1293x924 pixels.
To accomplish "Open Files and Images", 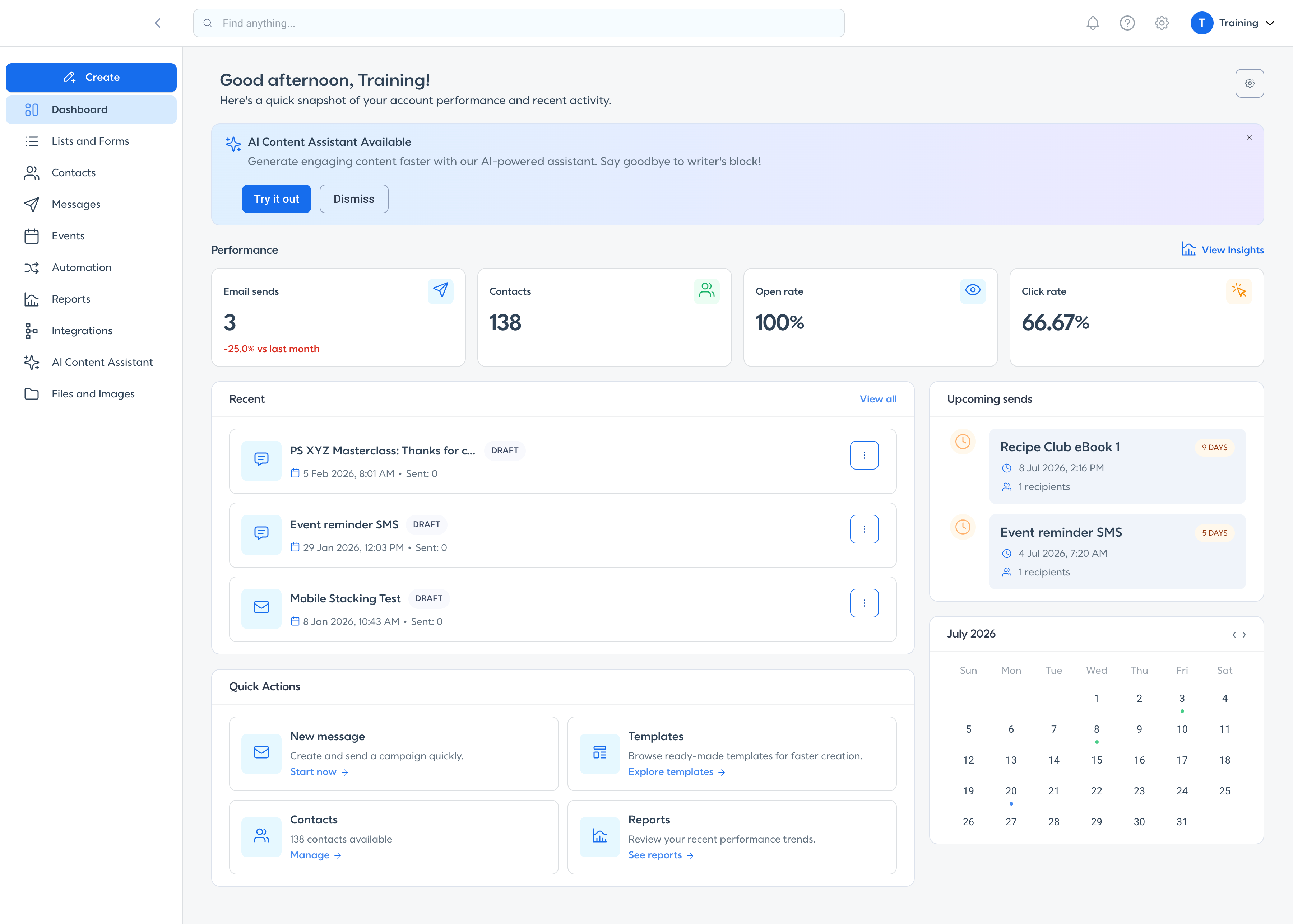I will pyautogui.click(x=91, y=394).
